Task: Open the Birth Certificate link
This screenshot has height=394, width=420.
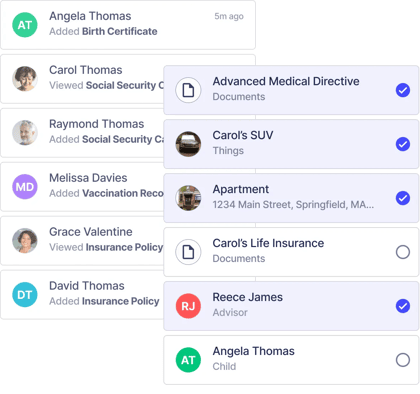Action: pyautogui.click(x=120, y=31)
